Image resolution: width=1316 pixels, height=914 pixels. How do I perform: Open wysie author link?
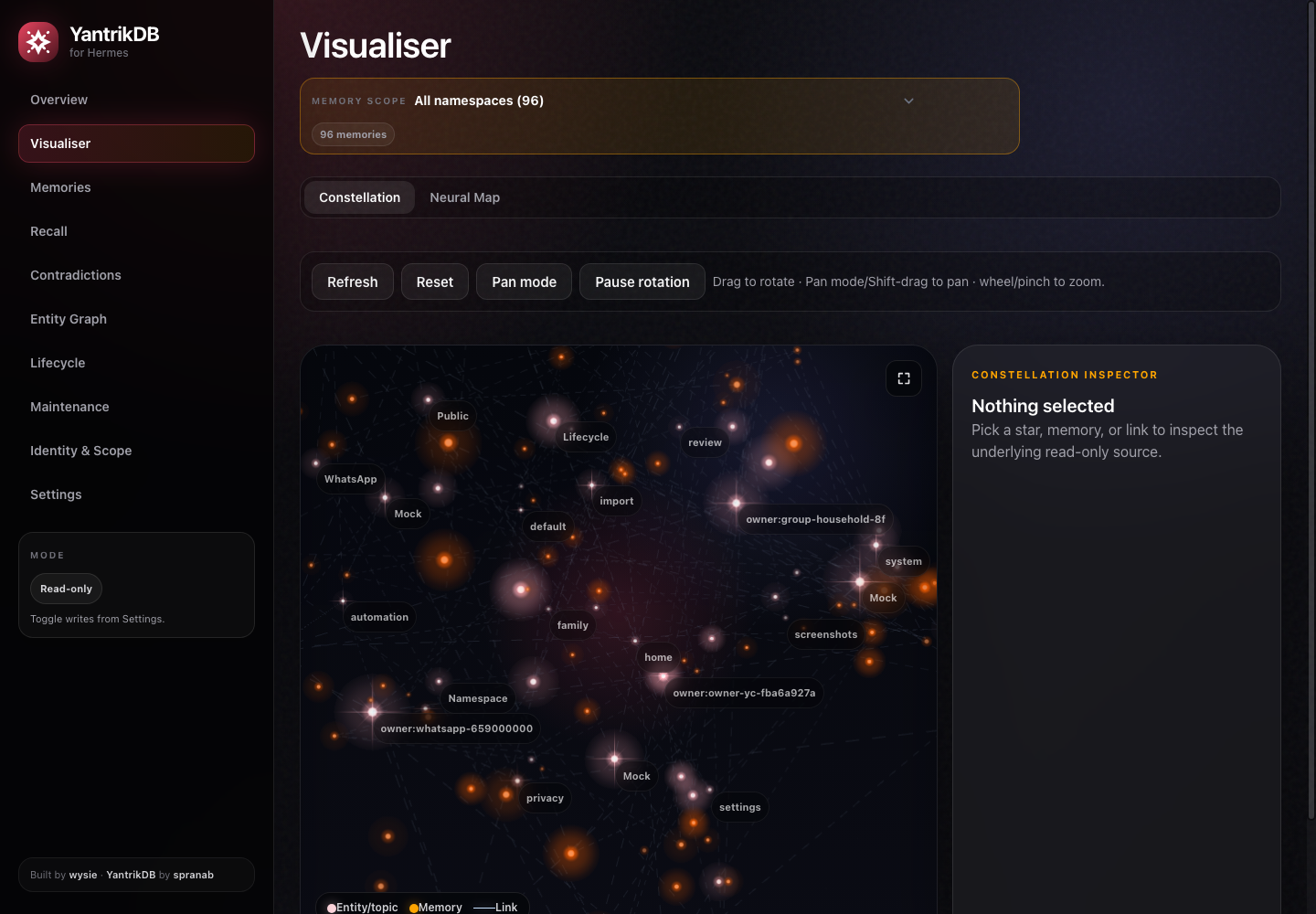tap(83, 875)
